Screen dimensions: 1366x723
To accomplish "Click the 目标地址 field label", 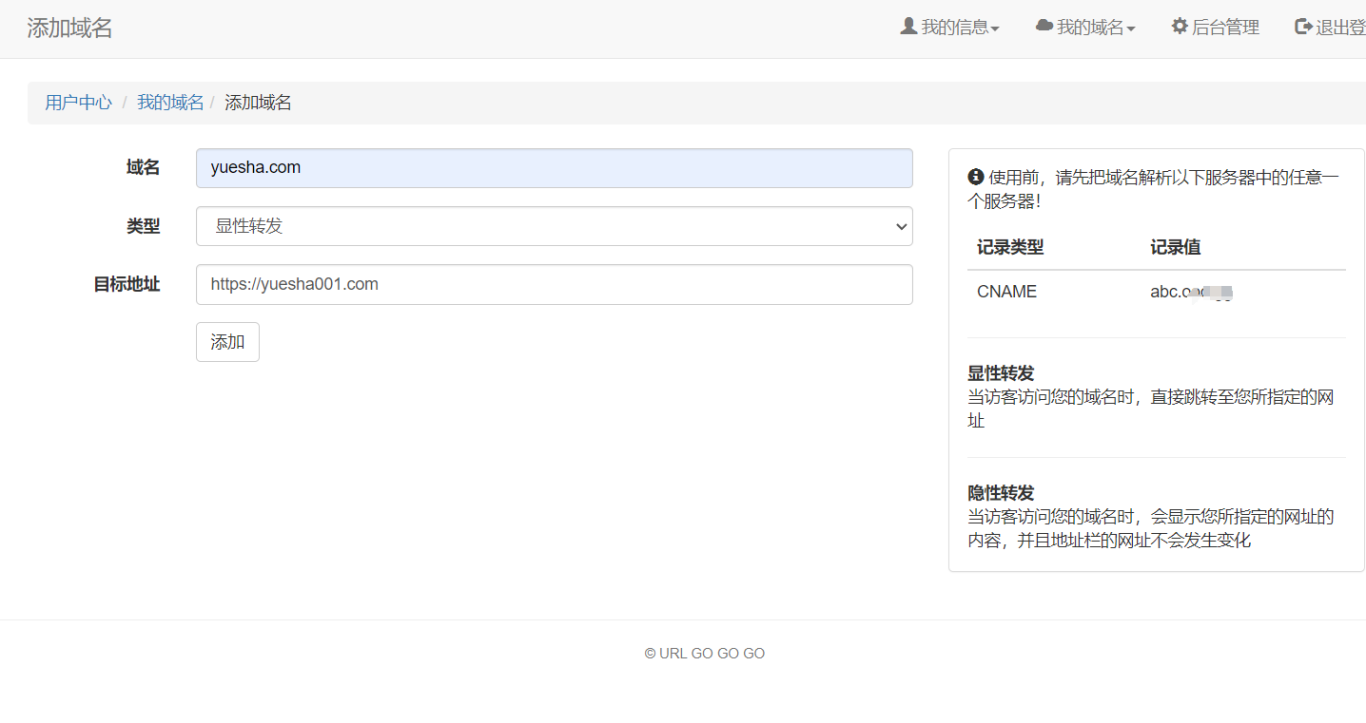I will click(127, 284).
